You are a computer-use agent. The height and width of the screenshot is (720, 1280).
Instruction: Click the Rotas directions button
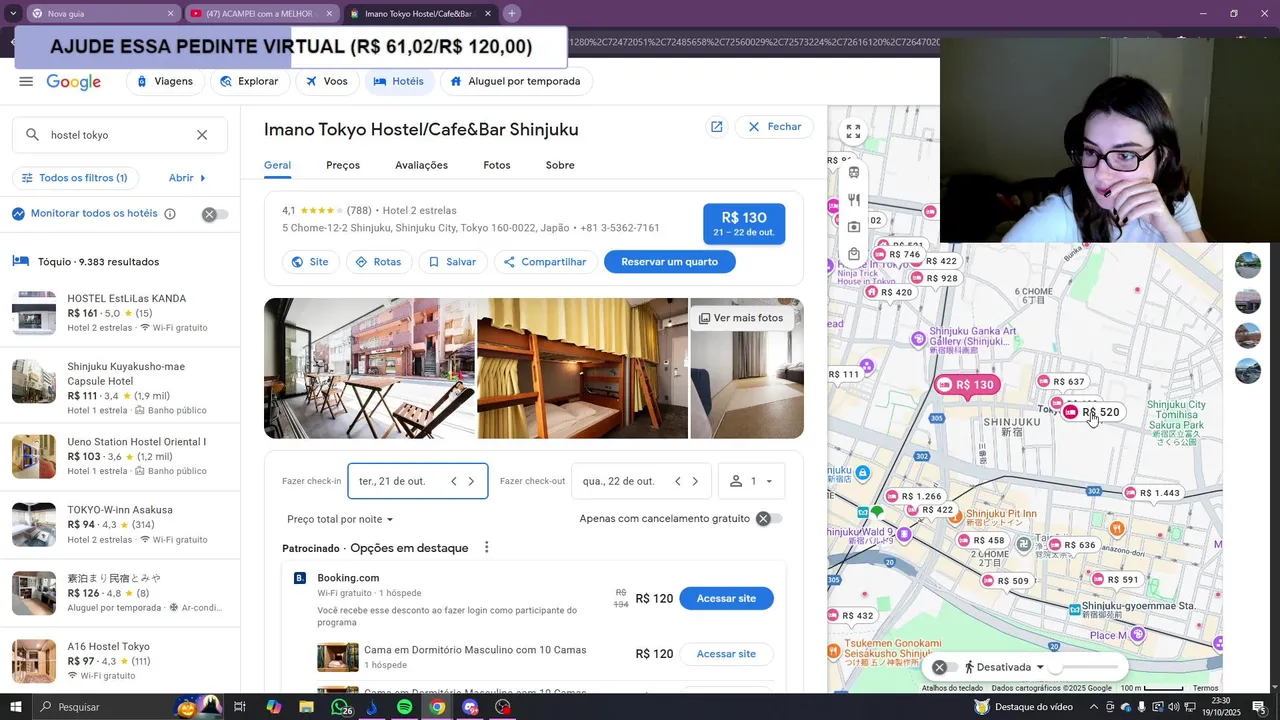pyautogui.click(x=379, y=262)
